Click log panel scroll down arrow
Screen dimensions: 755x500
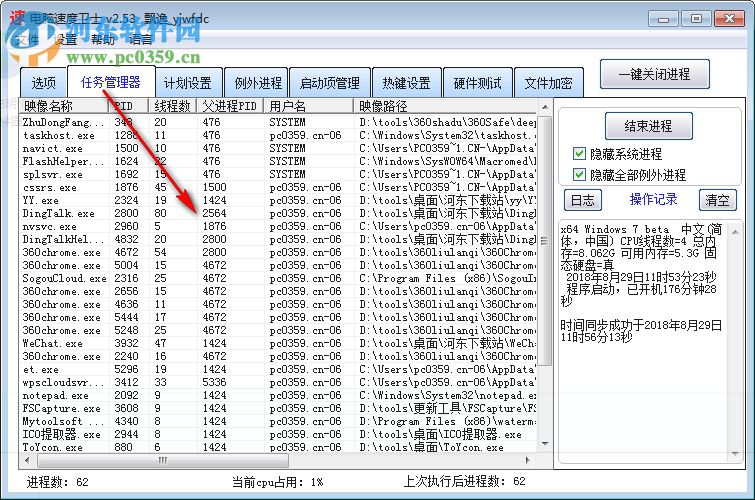tap(735, 453)
